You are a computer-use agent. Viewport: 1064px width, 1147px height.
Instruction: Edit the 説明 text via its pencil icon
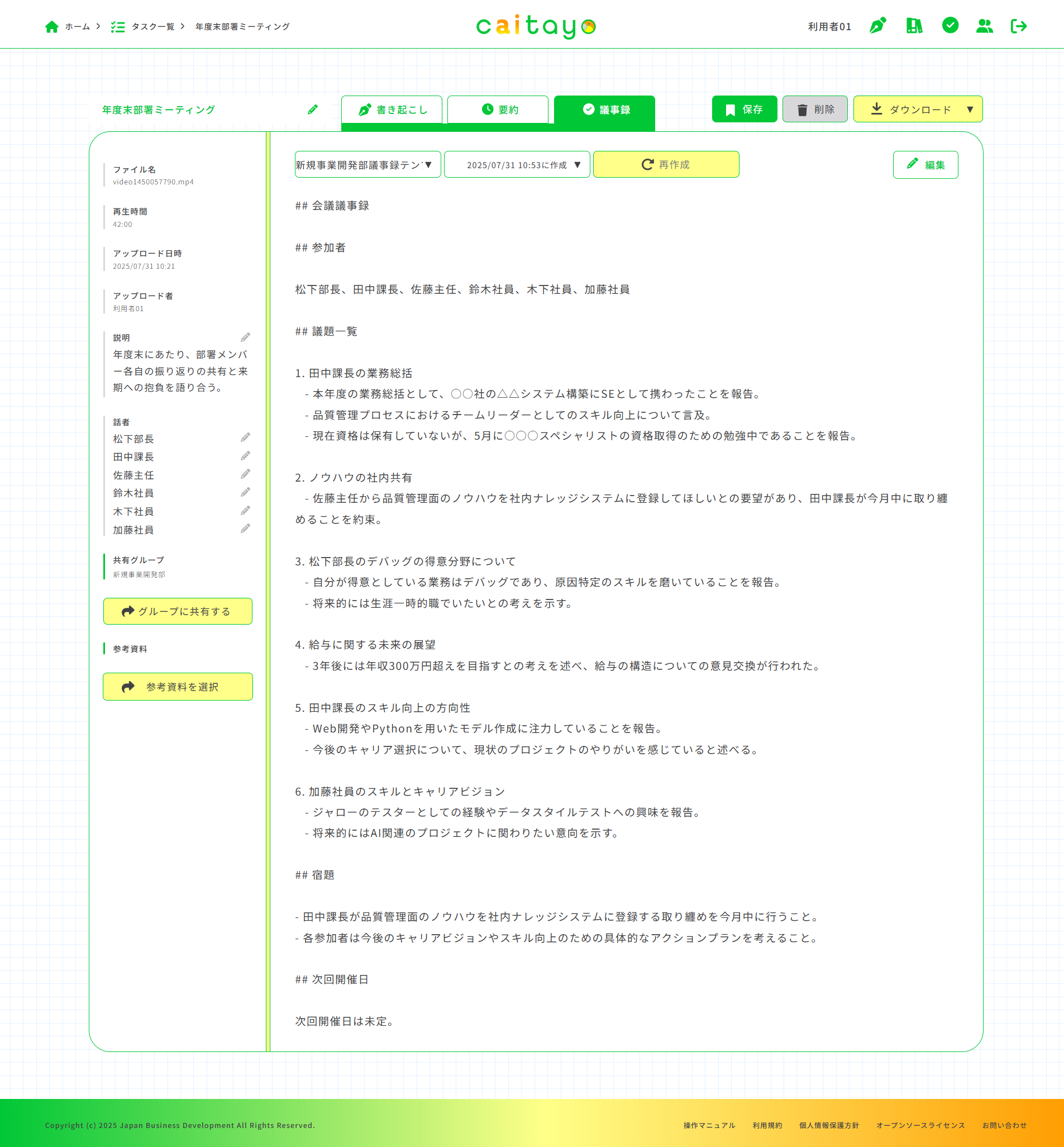click(x=246, y=338)
